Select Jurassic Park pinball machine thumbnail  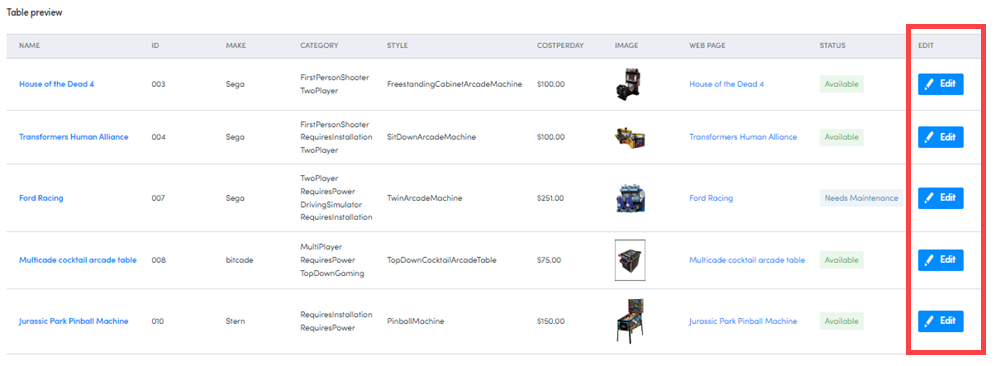pyautogui.click(x=629, y=321)
